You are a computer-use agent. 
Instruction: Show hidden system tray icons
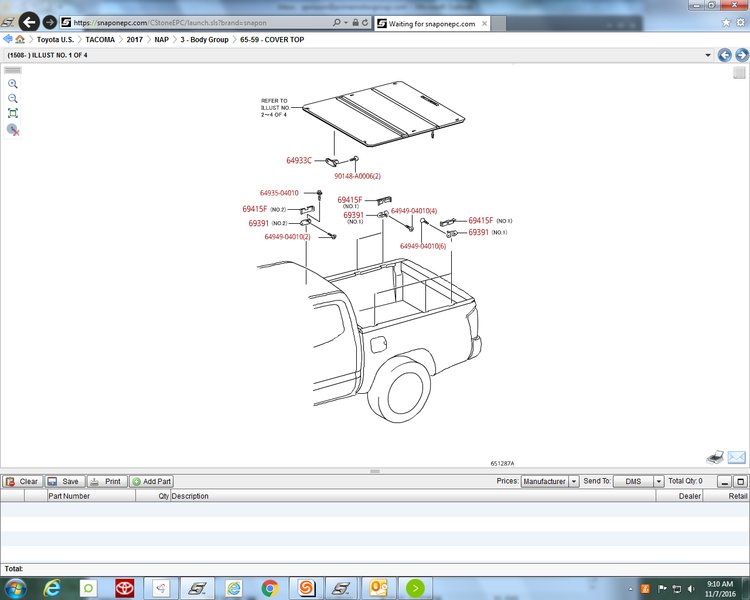630,589
